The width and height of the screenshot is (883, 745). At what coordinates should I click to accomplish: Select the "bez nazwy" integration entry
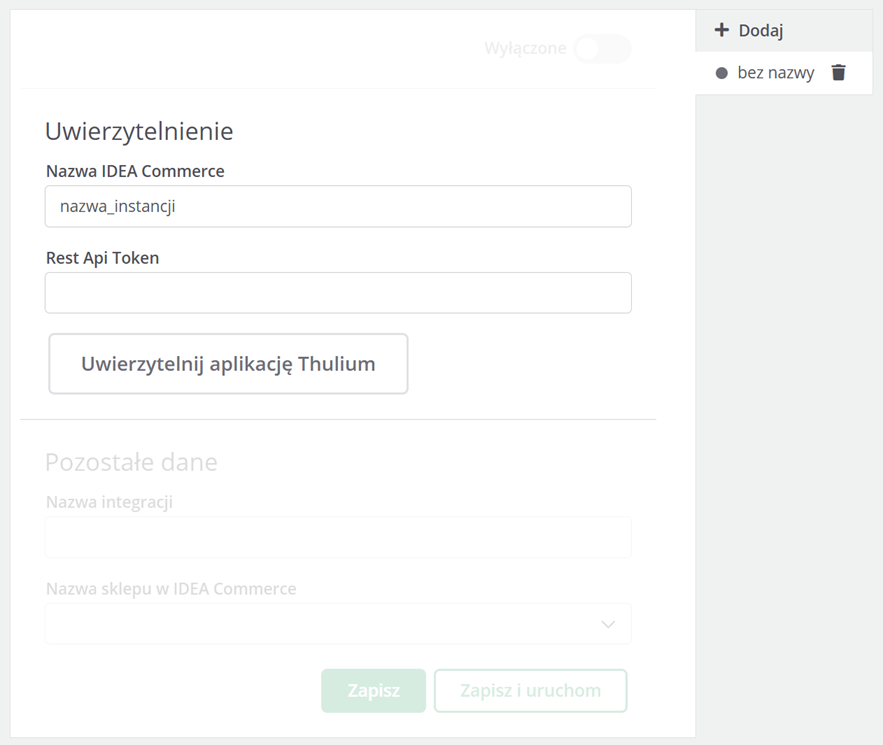click(x=775, y=73)
